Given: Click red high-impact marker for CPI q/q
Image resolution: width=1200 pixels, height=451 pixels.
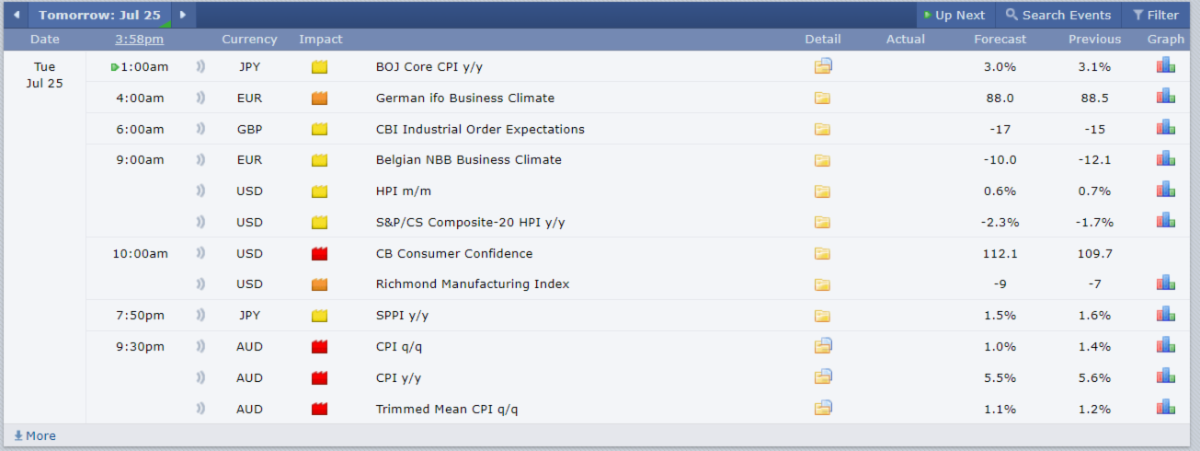Looking at the screenshot, I should tap(320, 347).
